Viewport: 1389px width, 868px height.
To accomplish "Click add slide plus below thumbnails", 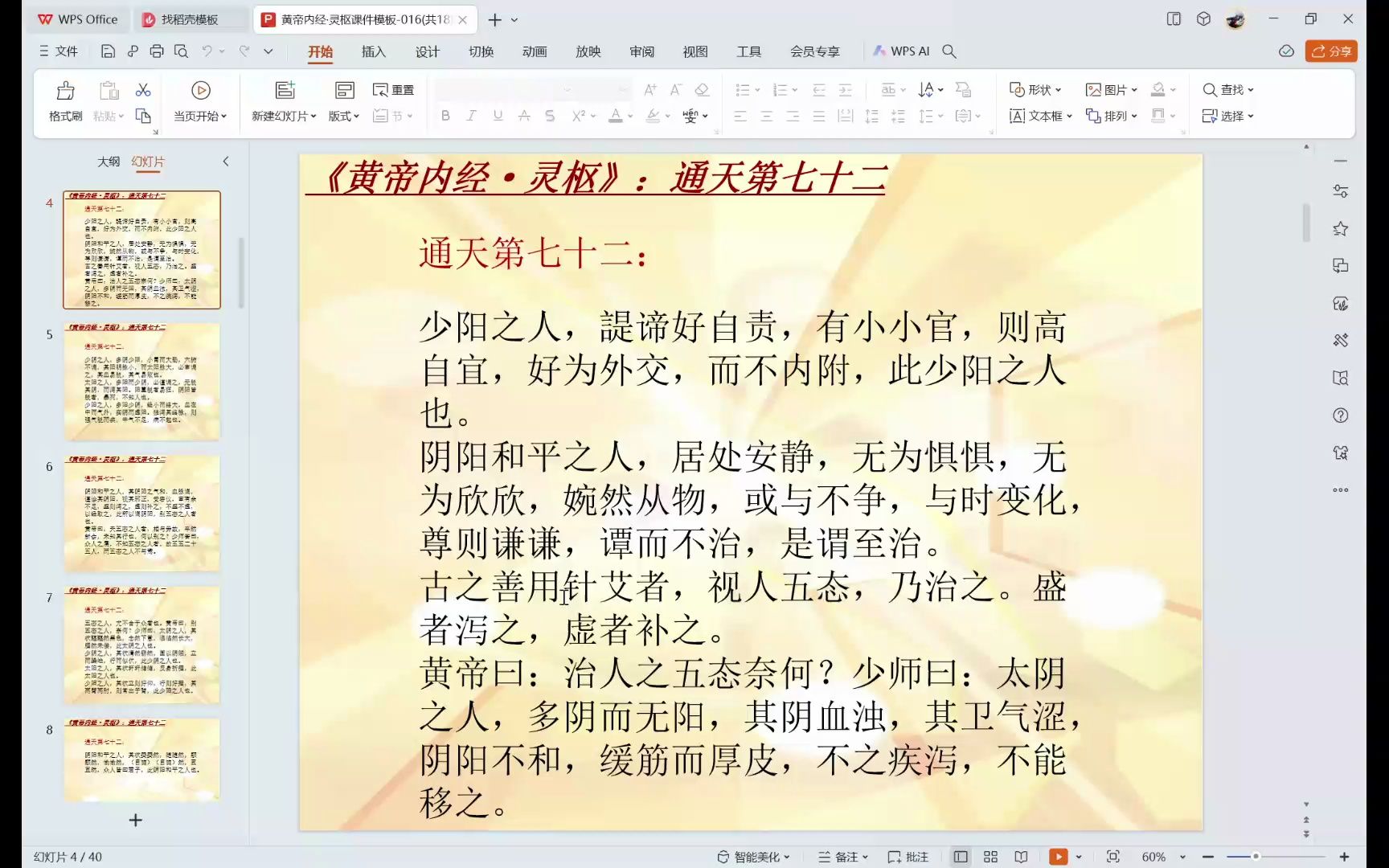I will click(136, 820).
